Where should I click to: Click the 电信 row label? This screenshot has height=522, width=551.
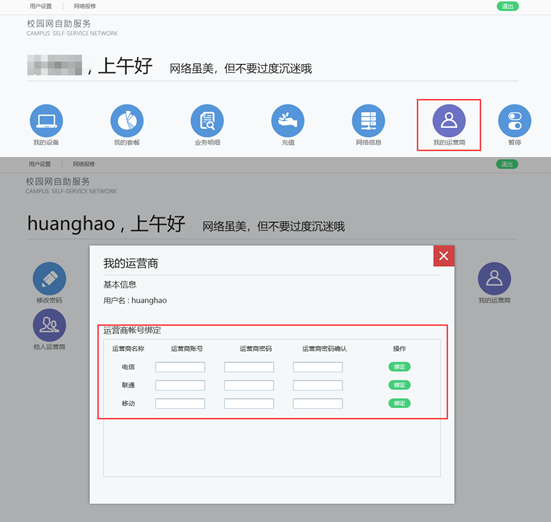[128, 367]
